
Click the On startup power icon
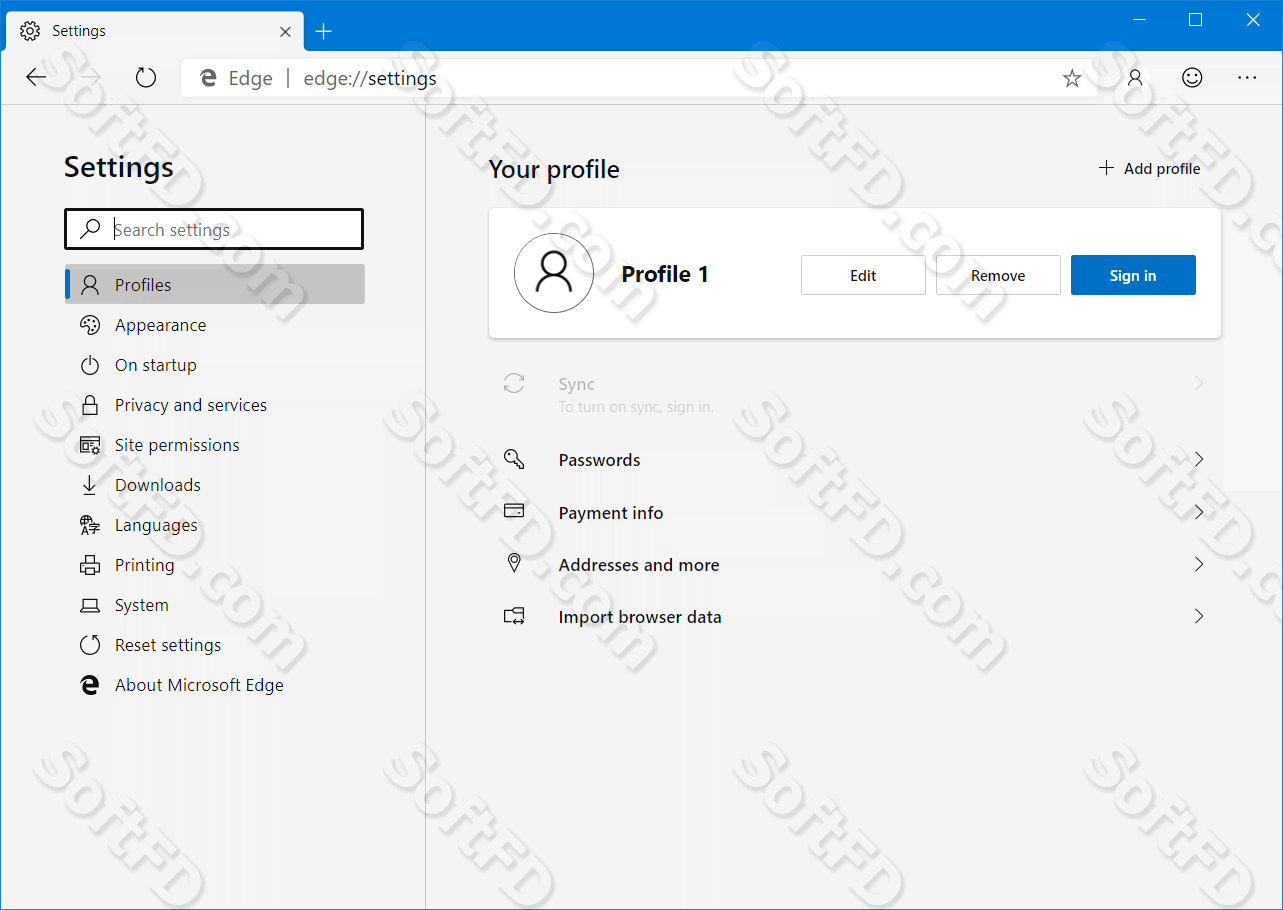[x=90, y=365]
